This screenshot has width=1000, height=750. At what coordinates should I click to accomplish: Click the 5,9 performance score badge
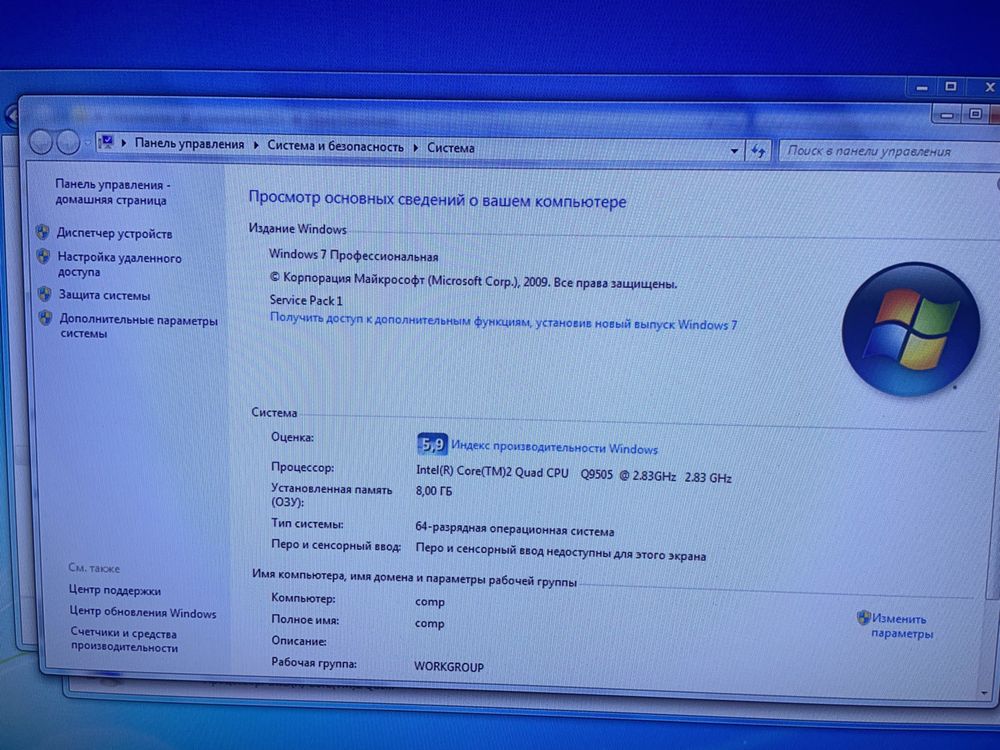pos(432,443)
